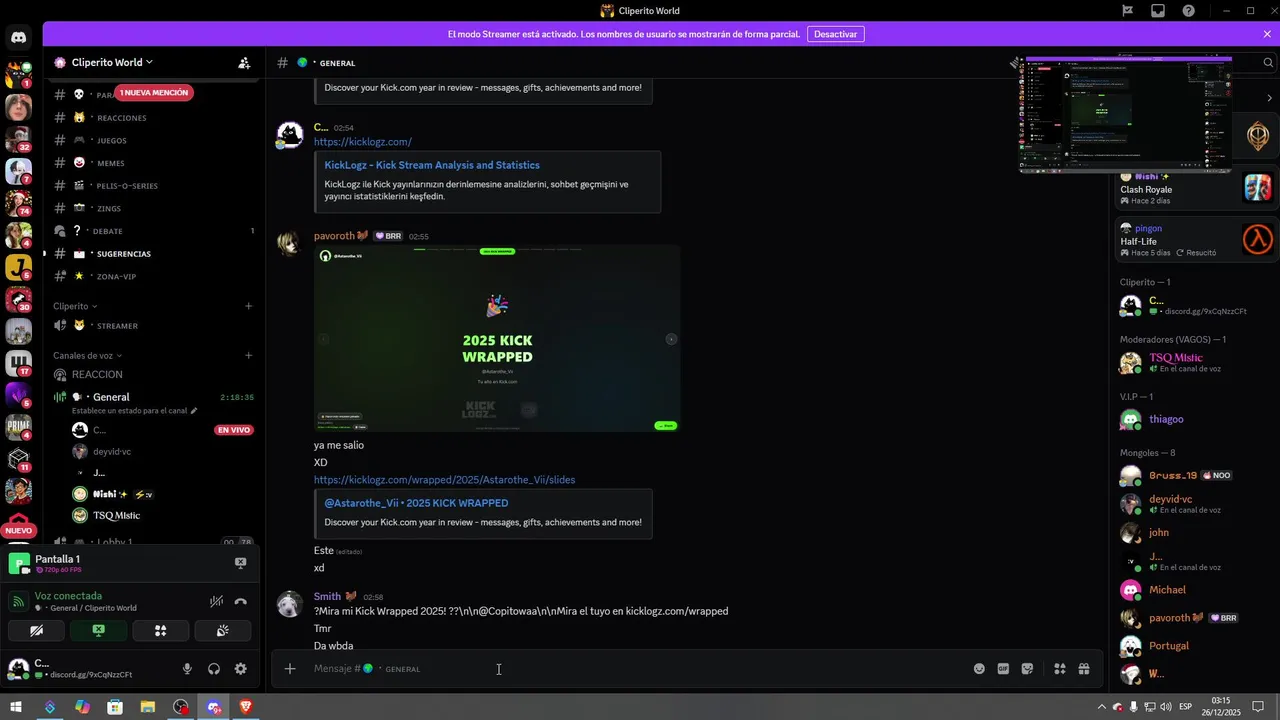Disconnect from voice with the hang-up icon
The image size is (1280, 720).
[241, 601]
